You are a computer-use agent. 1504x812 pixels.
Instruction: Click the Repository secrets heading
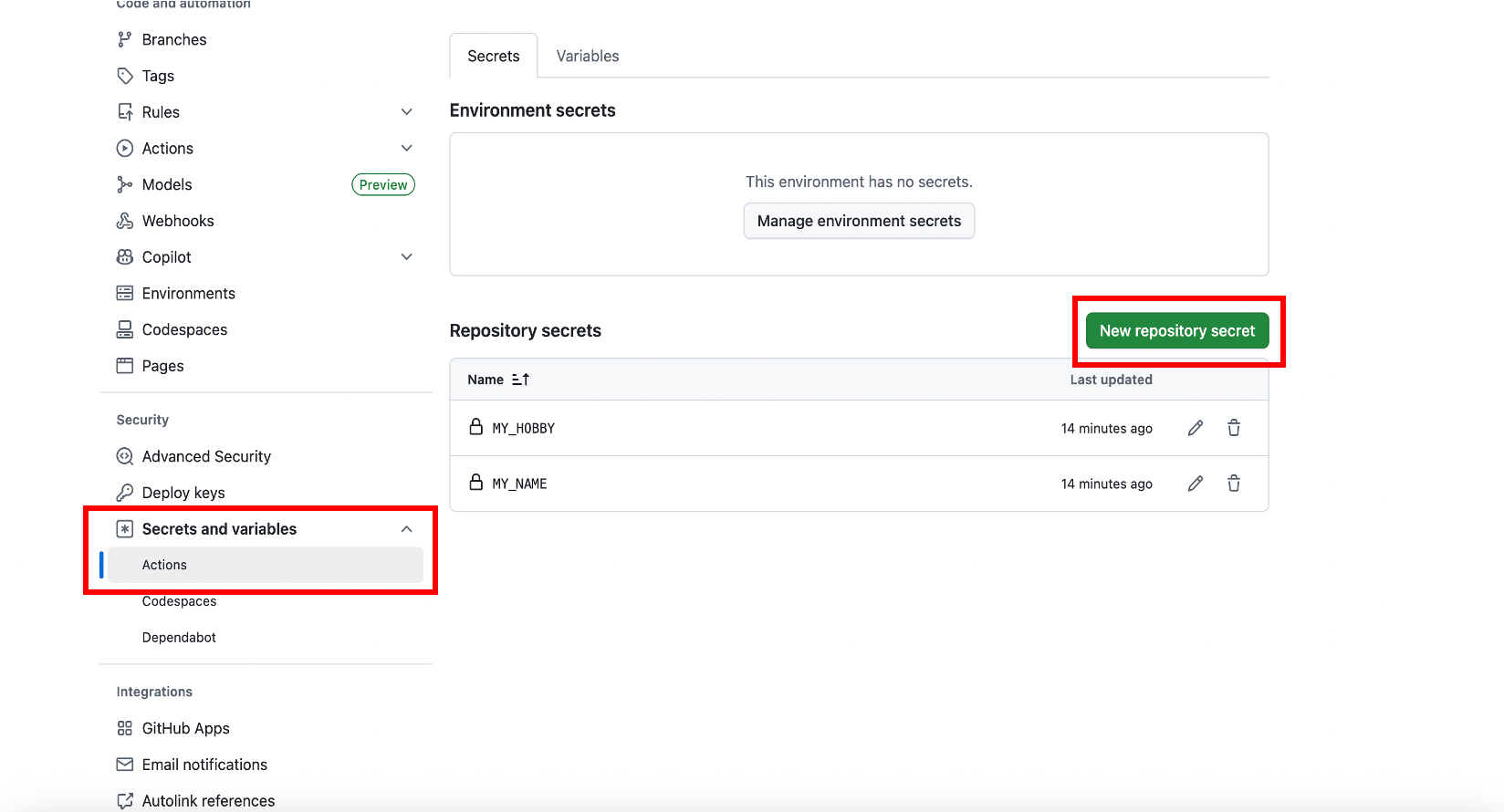pos(526,330)
